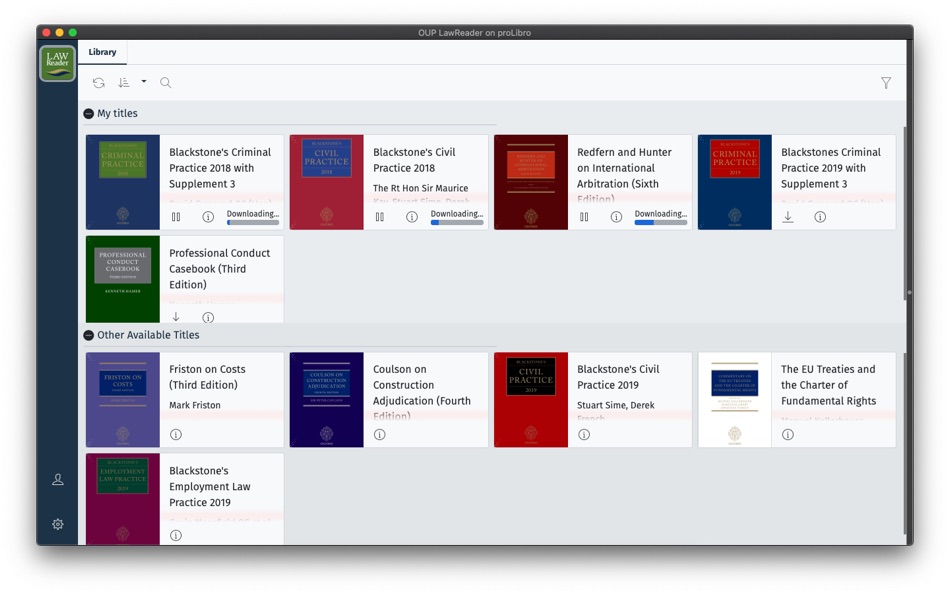Select Civil Practice 2019 red cover
This screenshot has height=594, width=950.
coord(531,400)
